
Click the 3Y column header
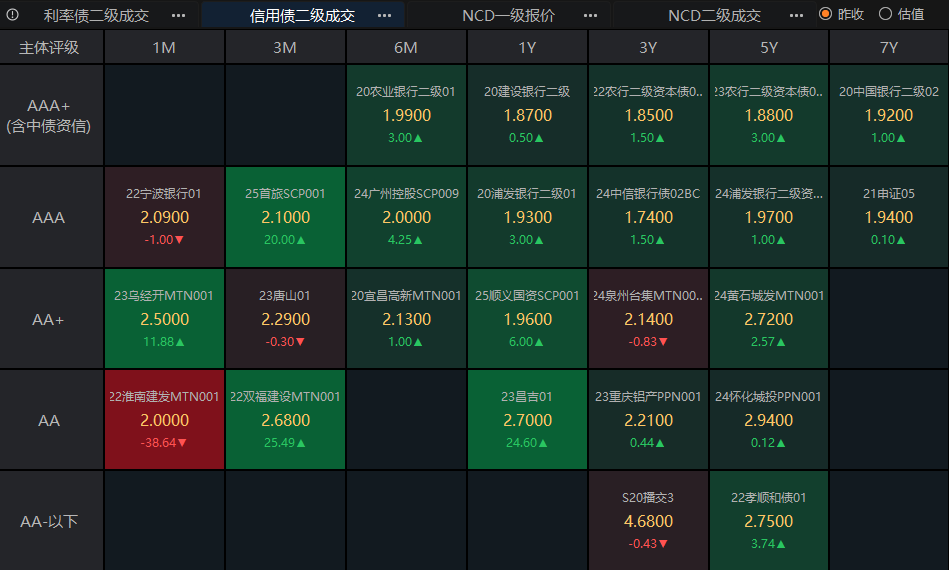(648, 48)
